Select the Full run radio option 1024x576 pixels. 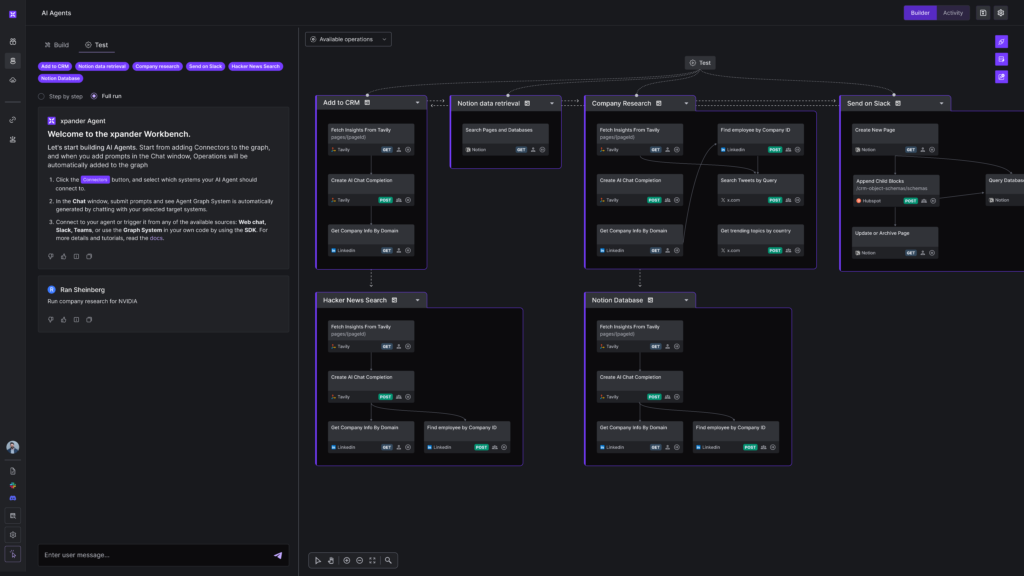(94, 97)
